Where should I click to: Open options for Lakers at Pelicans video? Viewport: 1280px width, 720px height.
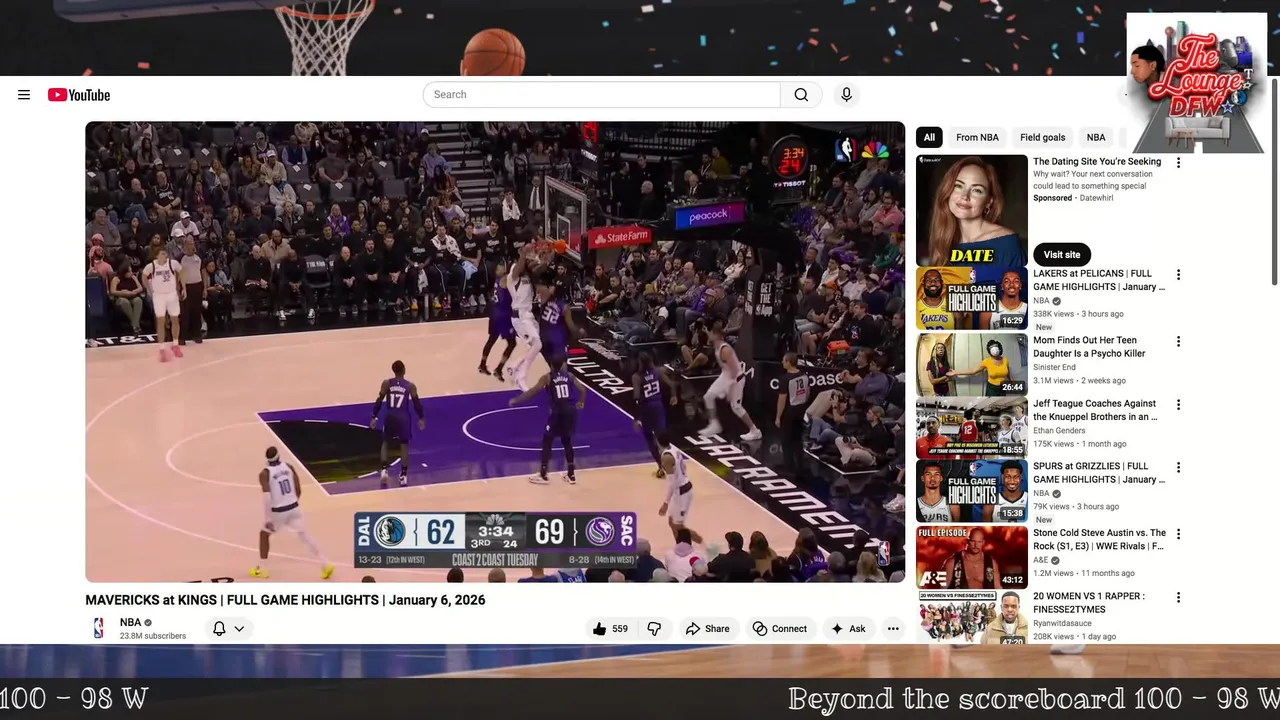[x=1178, y=275]
